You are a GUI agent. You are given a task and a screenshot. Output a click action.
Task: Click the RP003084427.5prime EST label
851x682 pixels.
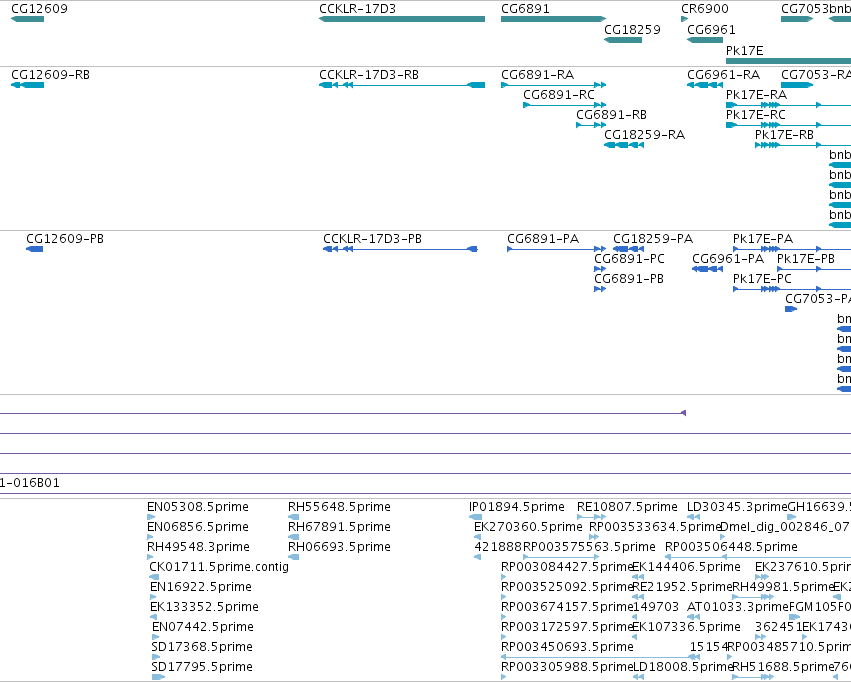click(x=567, y=567)
